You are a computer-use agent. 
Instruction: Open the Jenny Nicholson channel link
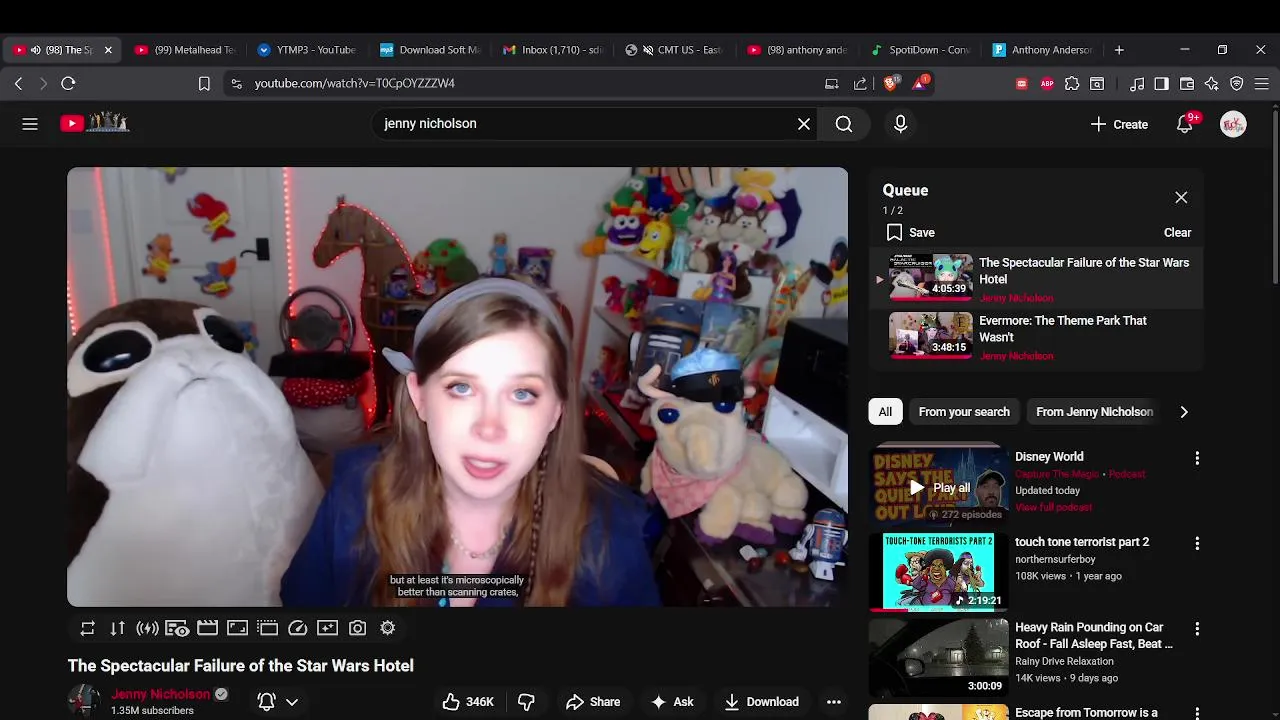tap(161, 694)
